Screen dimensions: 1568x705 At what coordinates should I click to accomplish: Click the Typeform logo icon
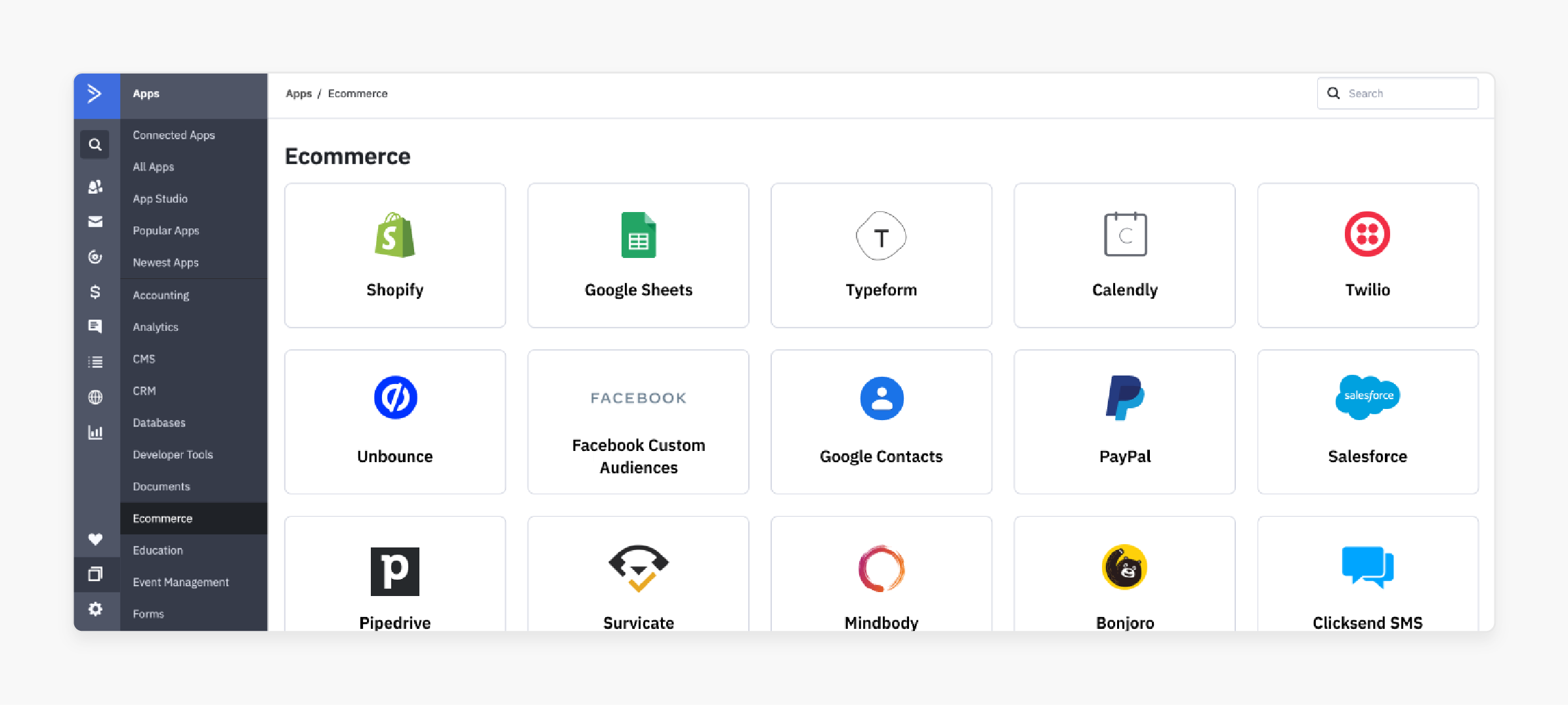coord(881,236)
